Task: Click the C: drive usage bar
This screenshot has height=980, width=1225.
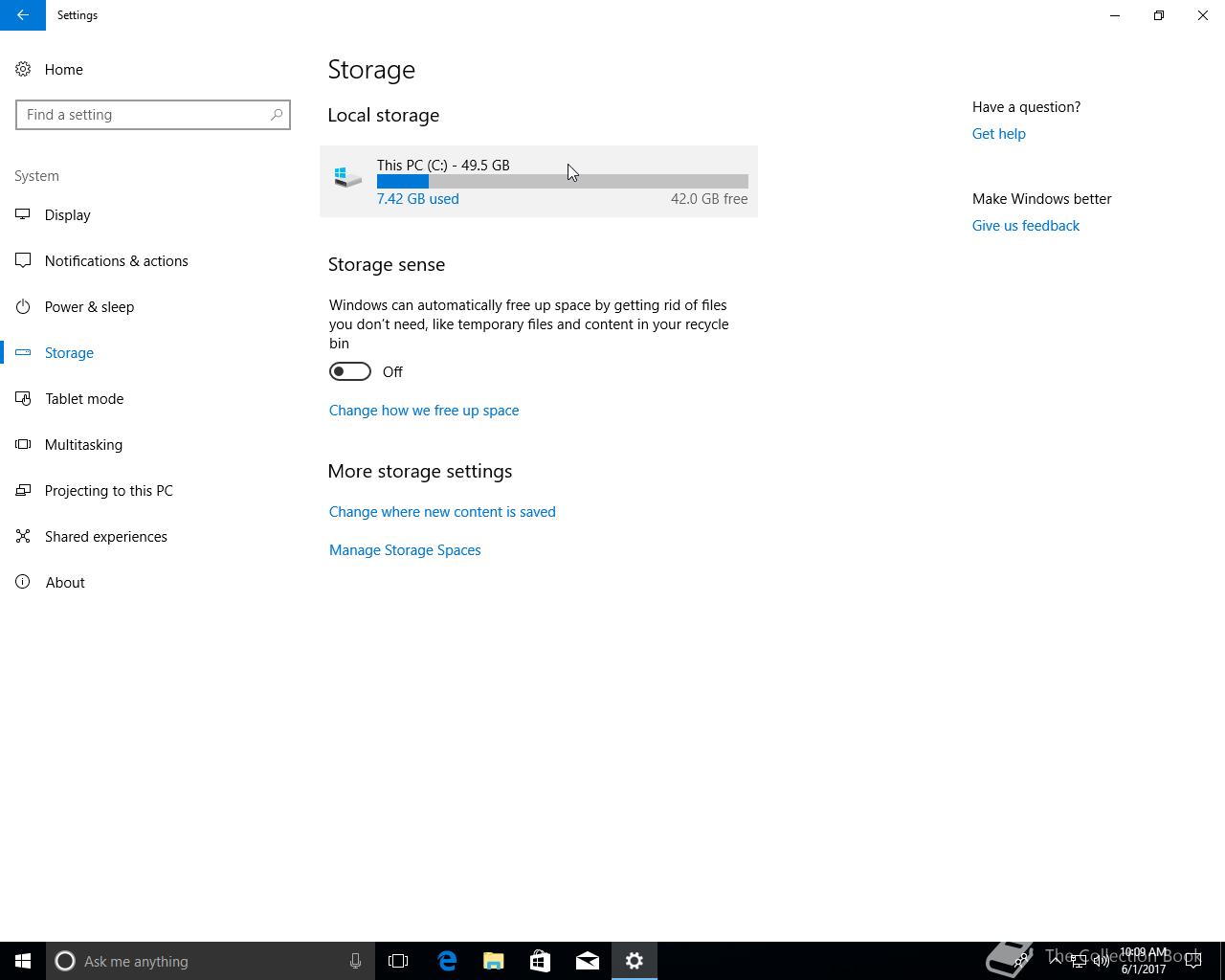Action: 562,181
